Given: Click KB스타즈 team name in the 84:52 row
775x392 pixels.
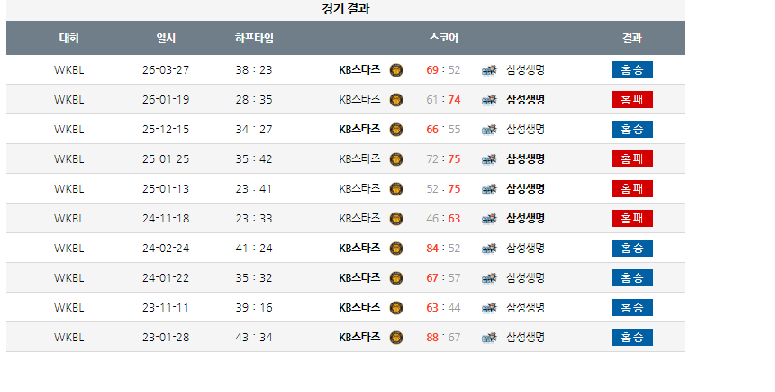Looking at the screenshot, I should 360,248.
